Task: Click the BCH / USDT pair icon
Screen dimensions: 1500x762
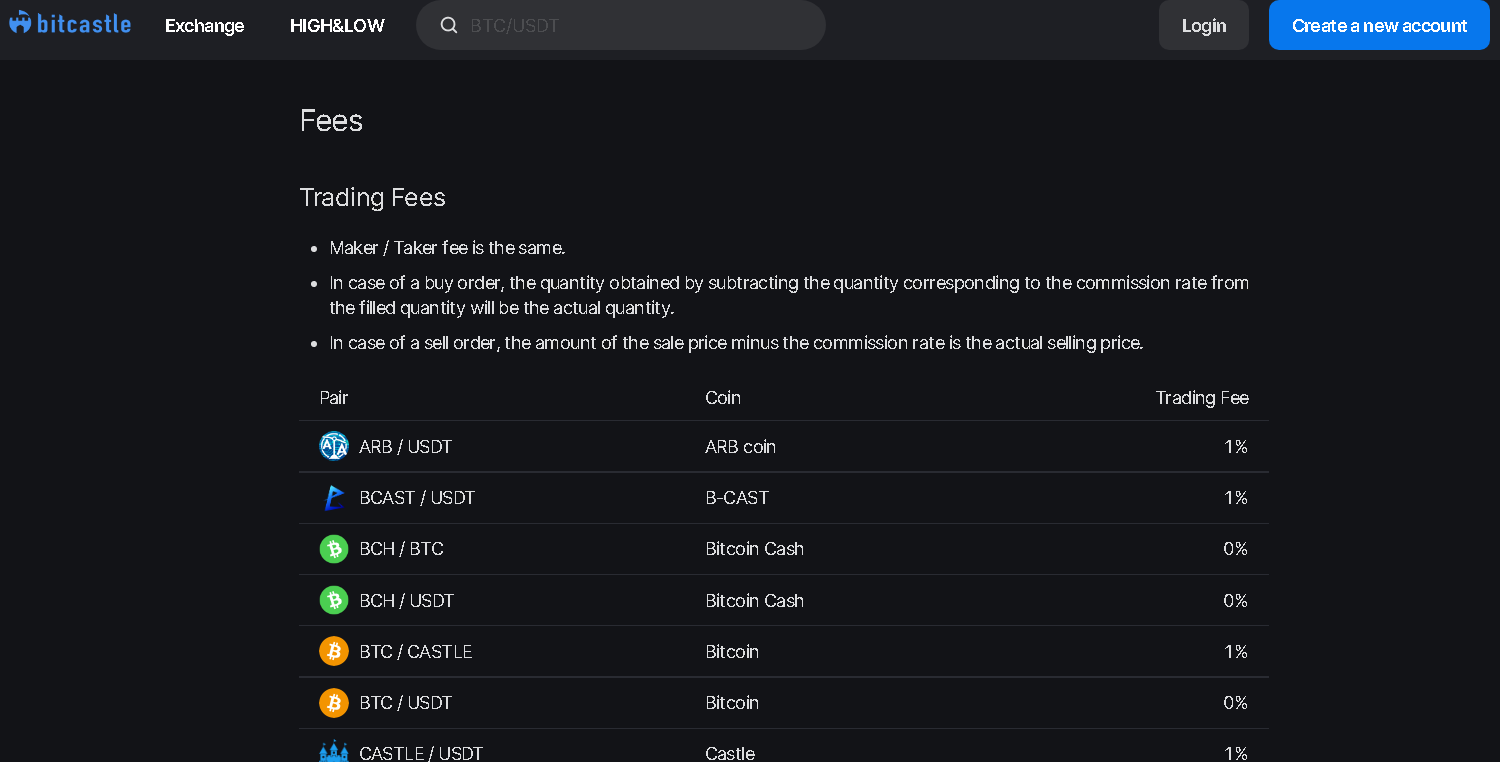Action: coord(333,600)
